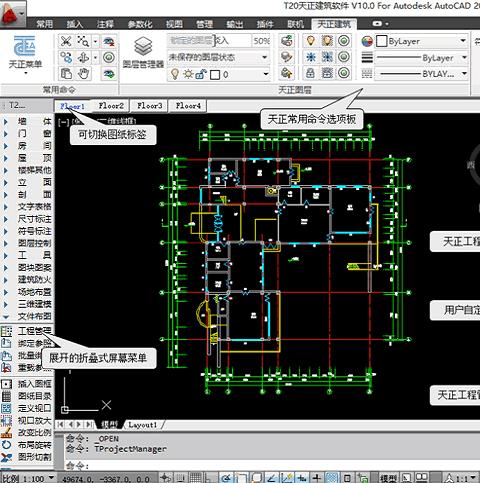The image size is (480, 483).
Task: Expand 图层控制 menu item
Action: click(x=27, y=243)
